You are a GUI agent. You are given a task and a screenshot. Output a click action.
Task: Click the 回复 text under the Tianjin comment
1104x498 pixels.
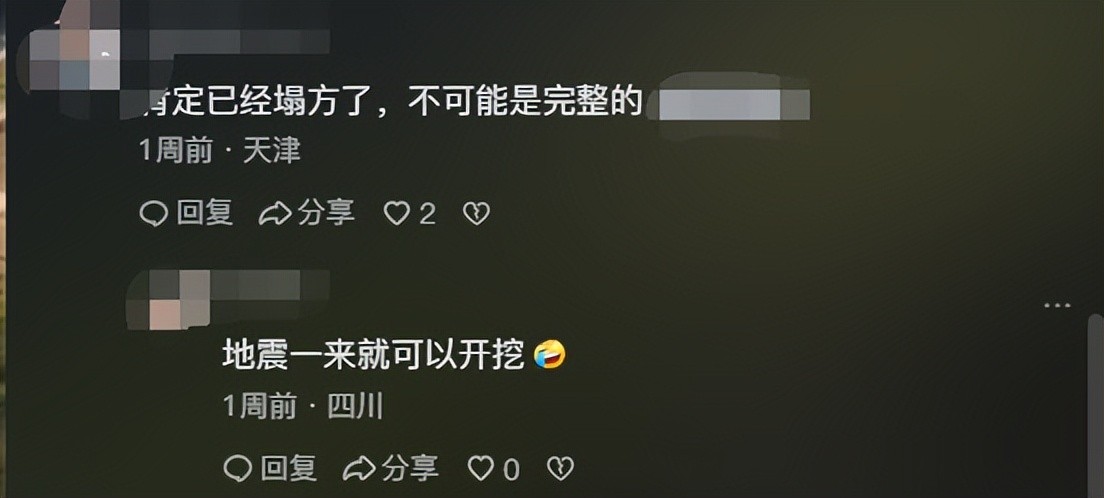204,213
